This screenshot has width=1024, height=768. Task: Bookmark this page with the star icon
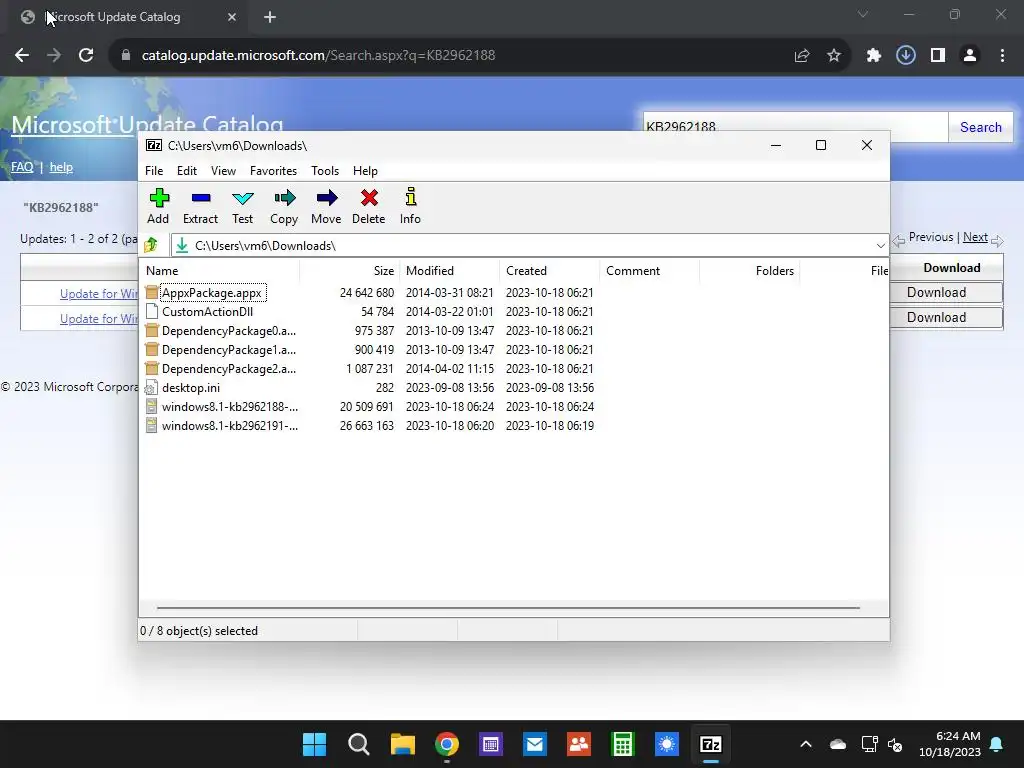tap(834, 56)
